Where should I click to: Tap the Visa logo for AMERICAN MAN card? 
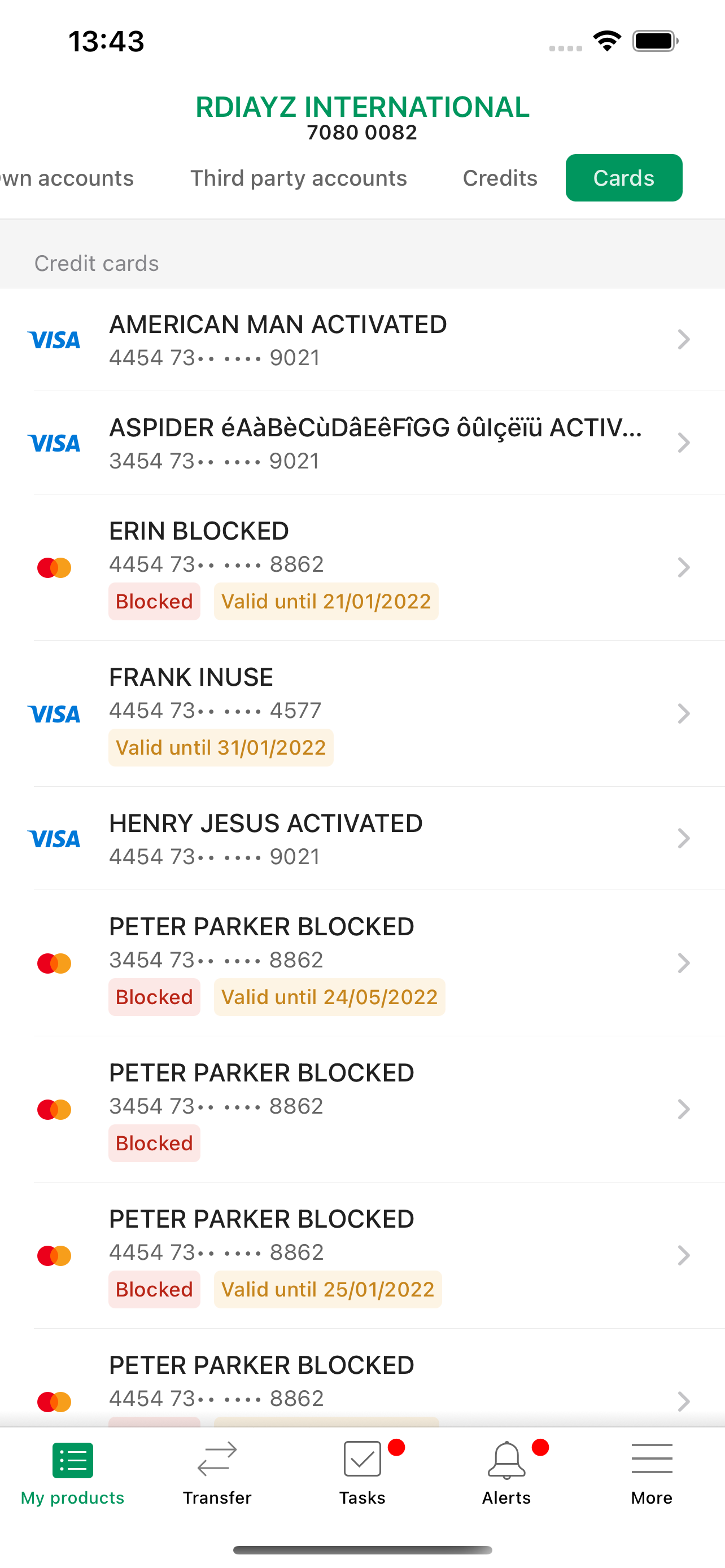[x=54, y=340]
